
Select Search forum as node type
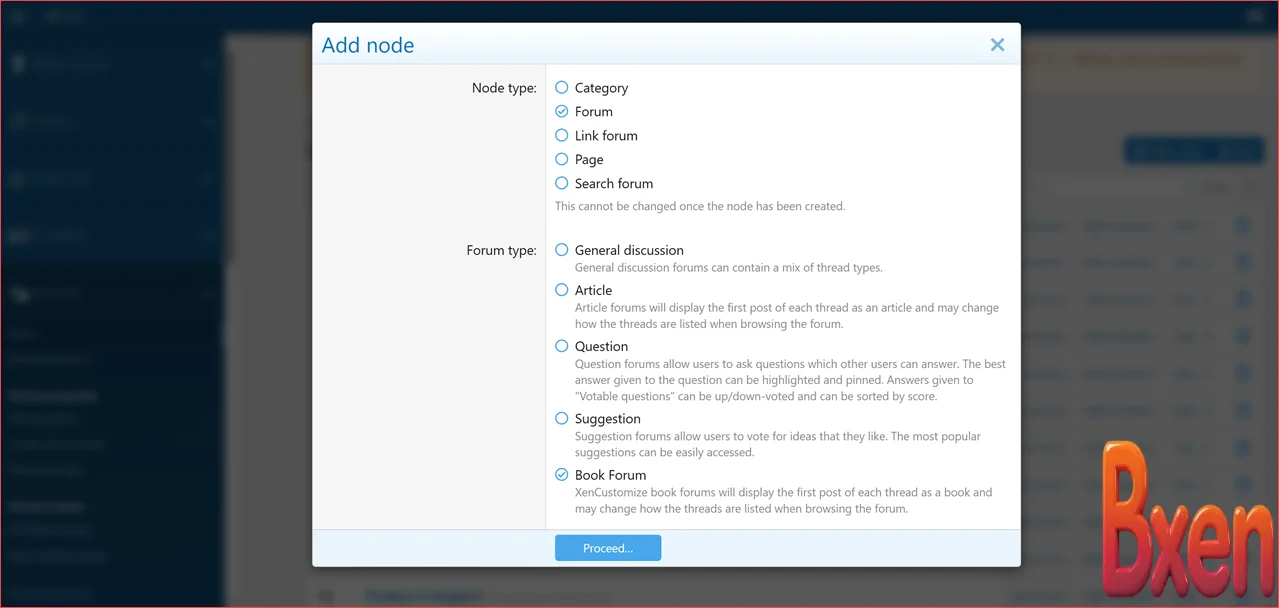562,184
